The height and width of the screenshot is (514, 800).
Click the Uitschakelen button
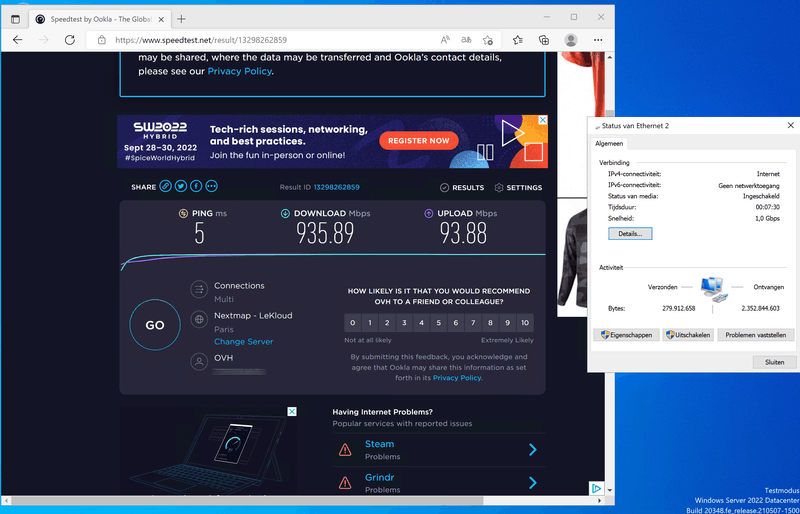[688, 335]
